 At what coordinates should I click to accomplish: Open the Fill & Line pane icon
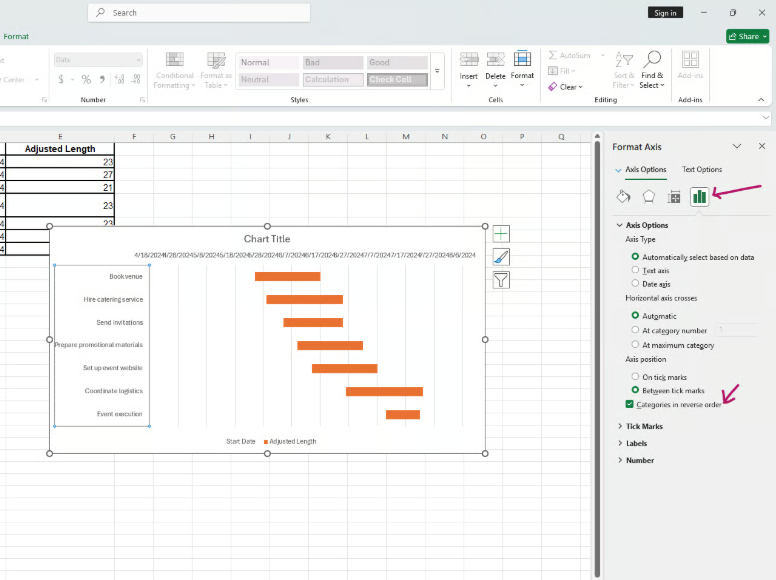pos(623,197)
